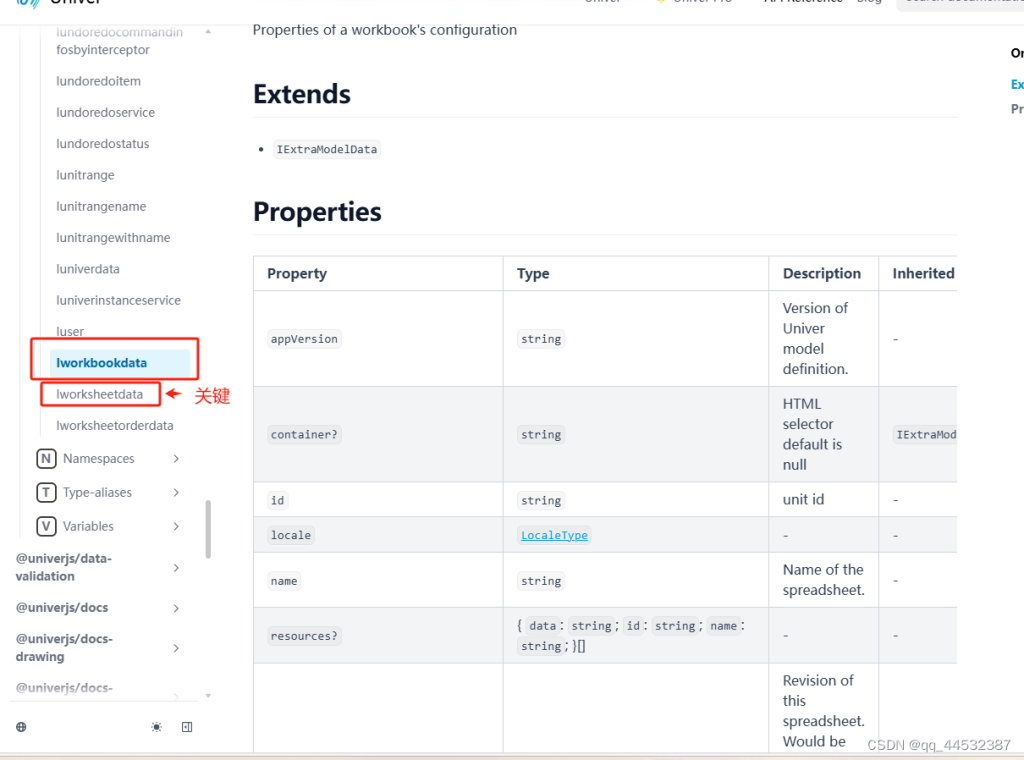Screen dimensions: 1024x760
Task: Open the Iworksheetorderdata sidebar entry
Action: point(115,425)
